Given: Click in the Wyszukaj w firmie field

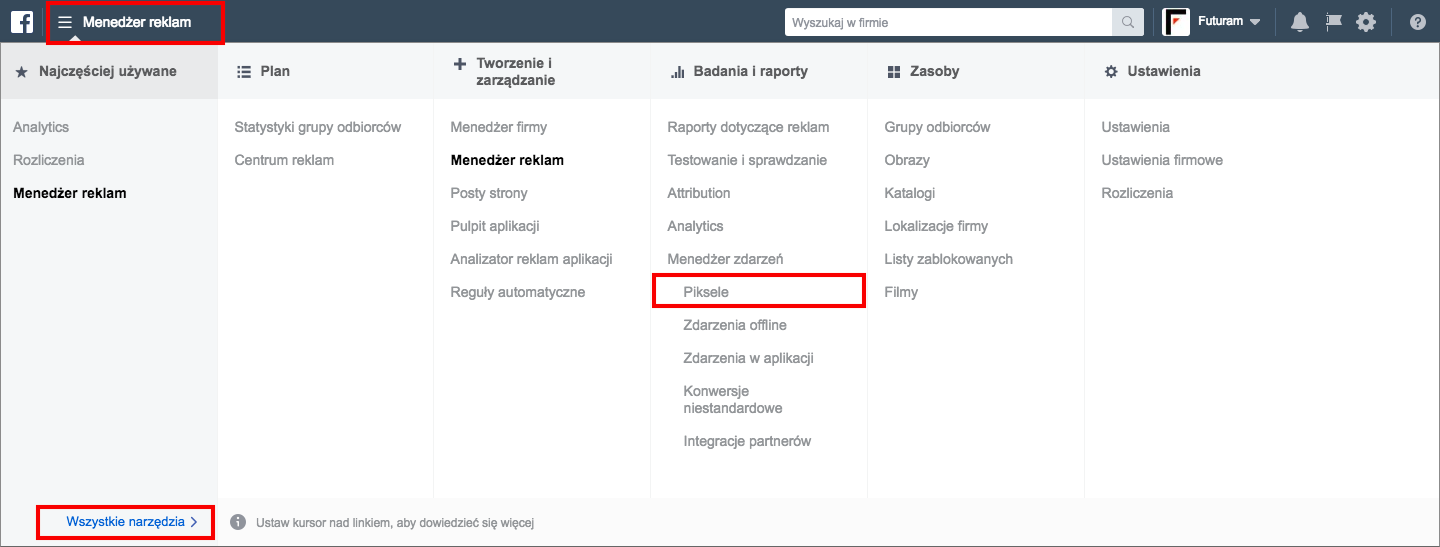Looking at the screenshot, I should click(x=948, y=22).
